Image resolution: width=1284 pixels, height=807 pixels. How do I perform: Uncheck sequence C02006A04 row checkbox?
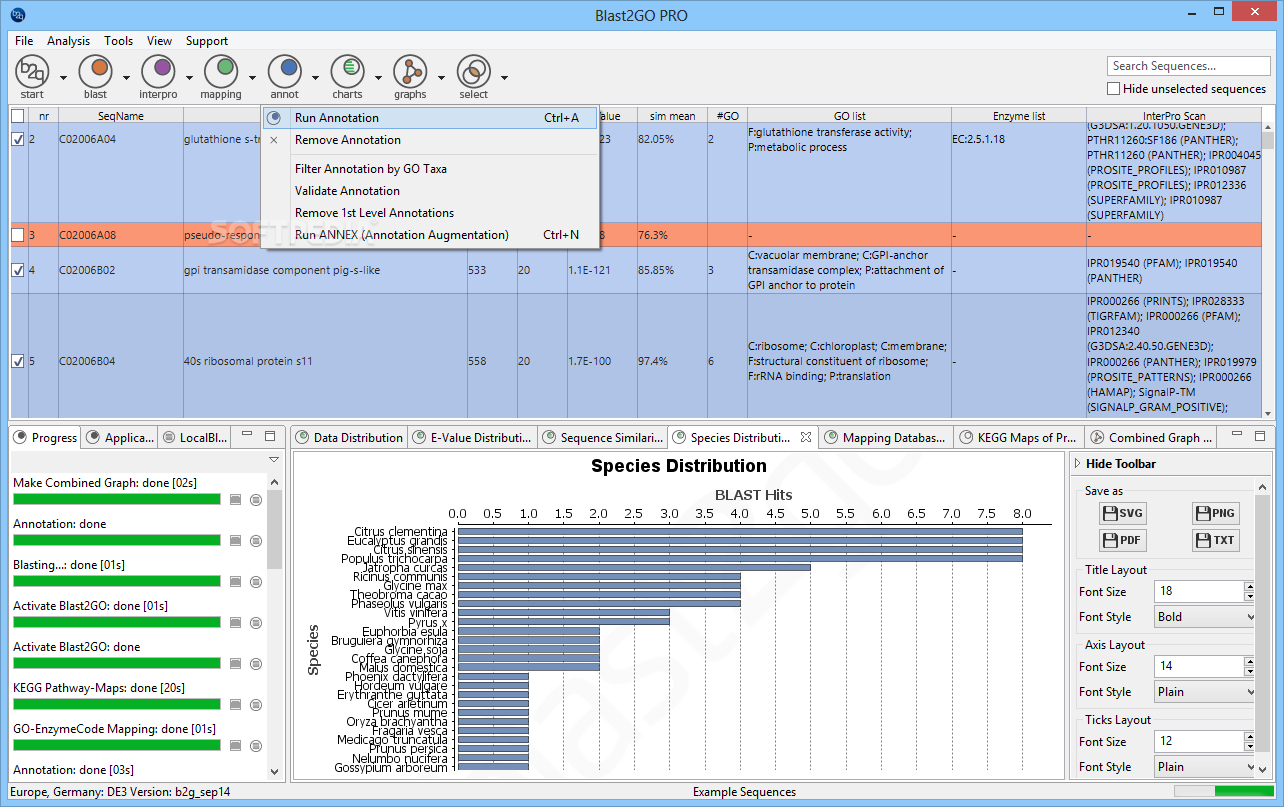tap(17, 139)
